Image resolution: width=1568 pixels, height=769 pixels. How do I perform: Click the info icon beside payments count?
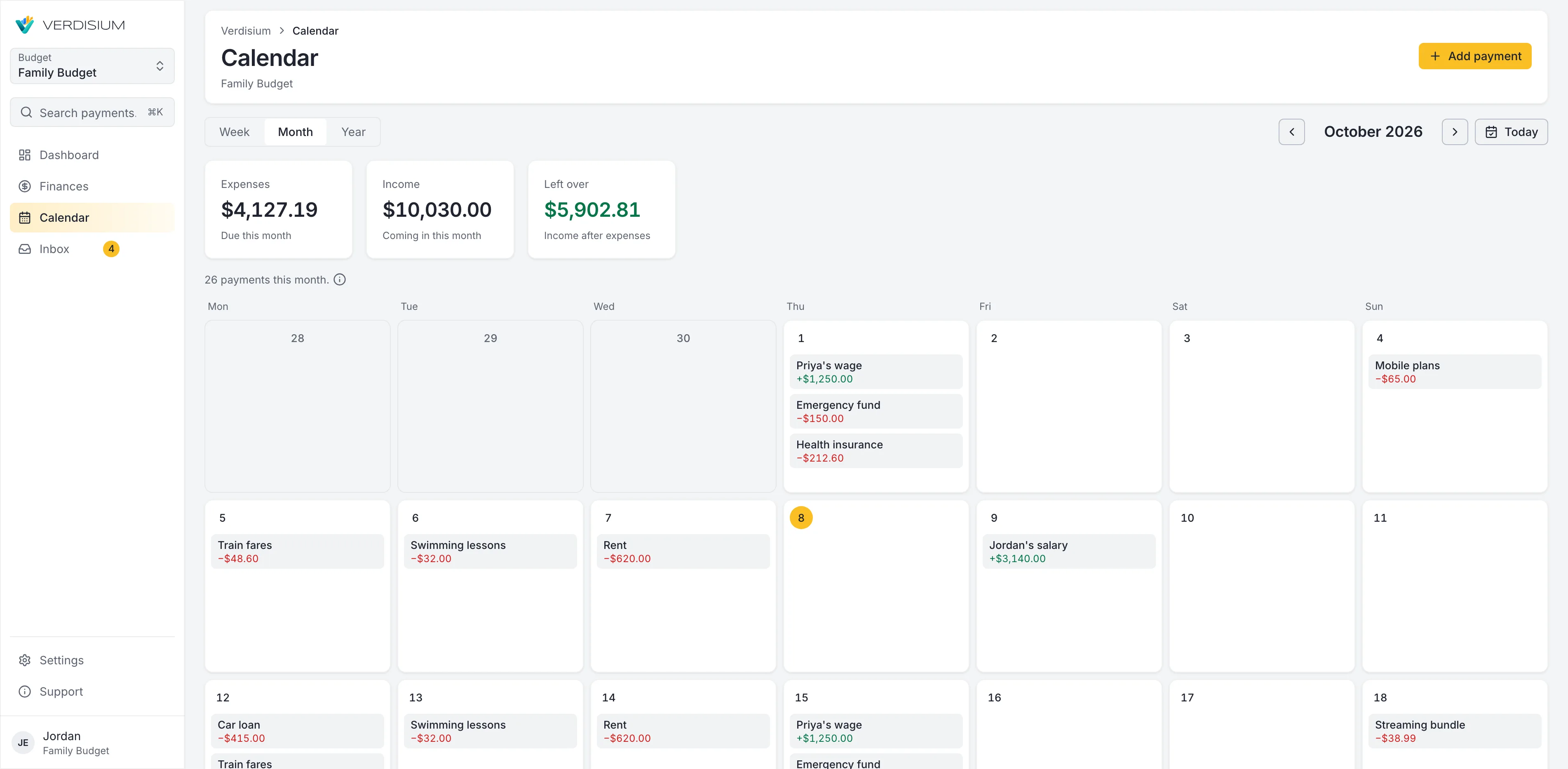(340, 280)
